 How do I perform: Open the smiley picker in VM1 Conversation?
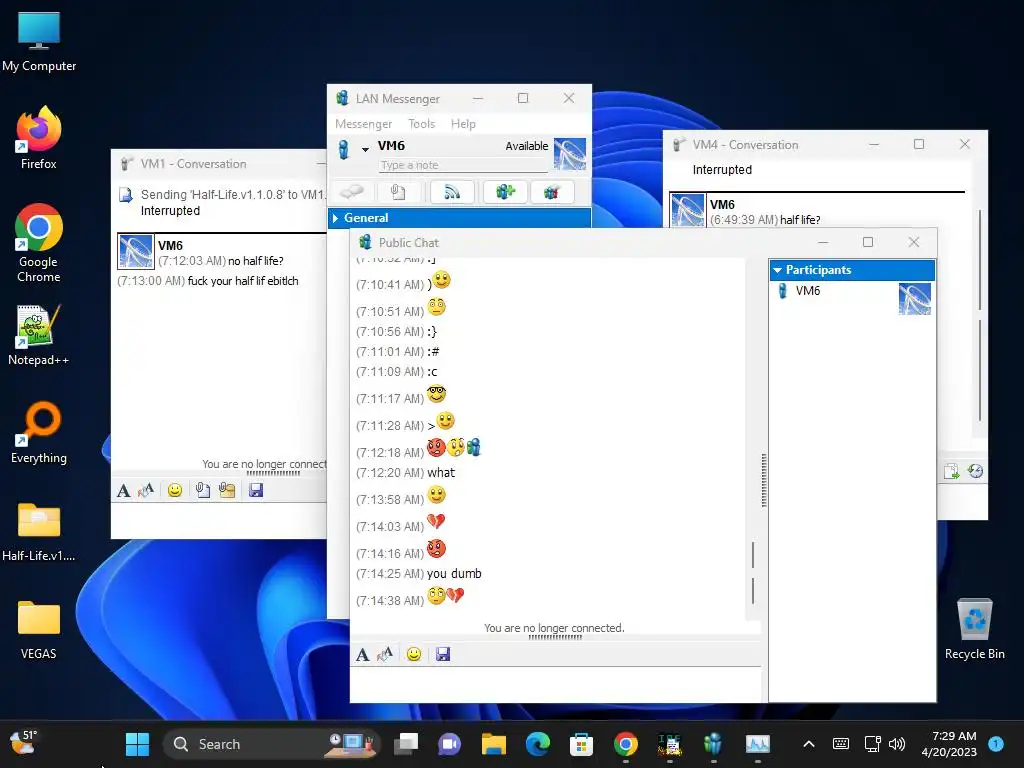[x=174, y=490]
